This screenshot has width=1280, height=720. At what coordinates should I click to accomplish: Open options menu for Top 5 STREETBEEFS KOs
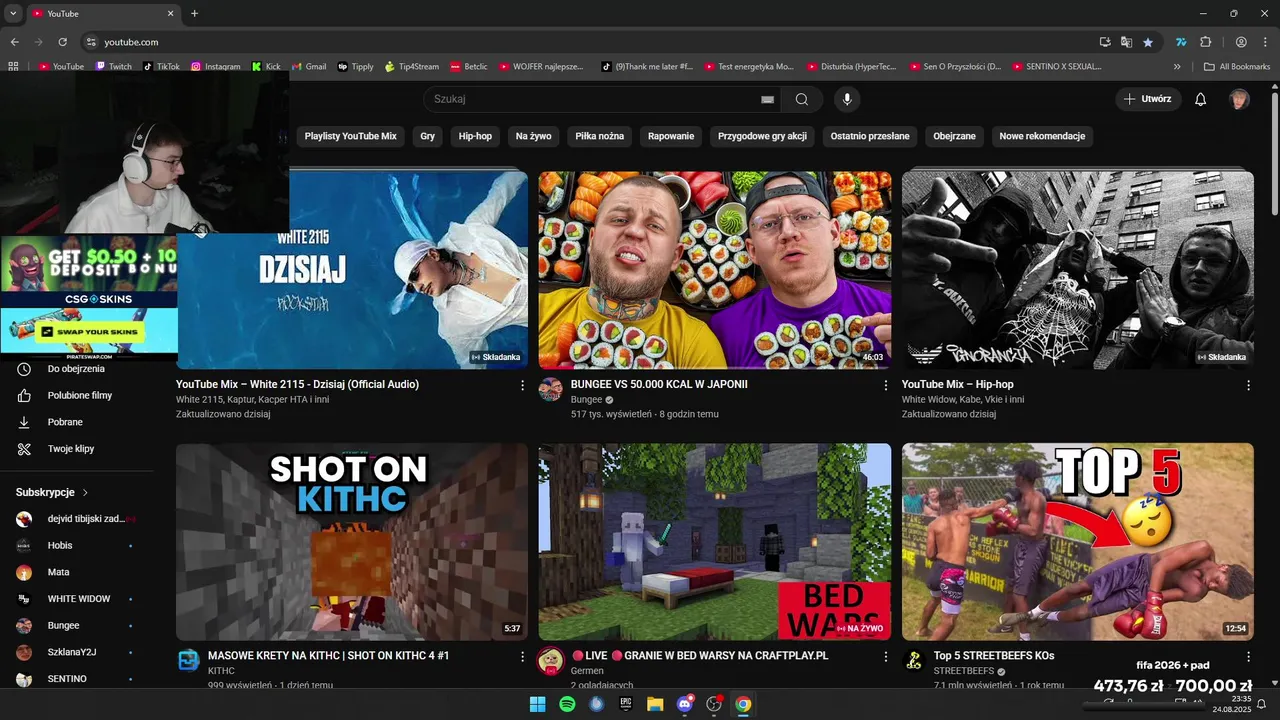(x=1248, y=657)
